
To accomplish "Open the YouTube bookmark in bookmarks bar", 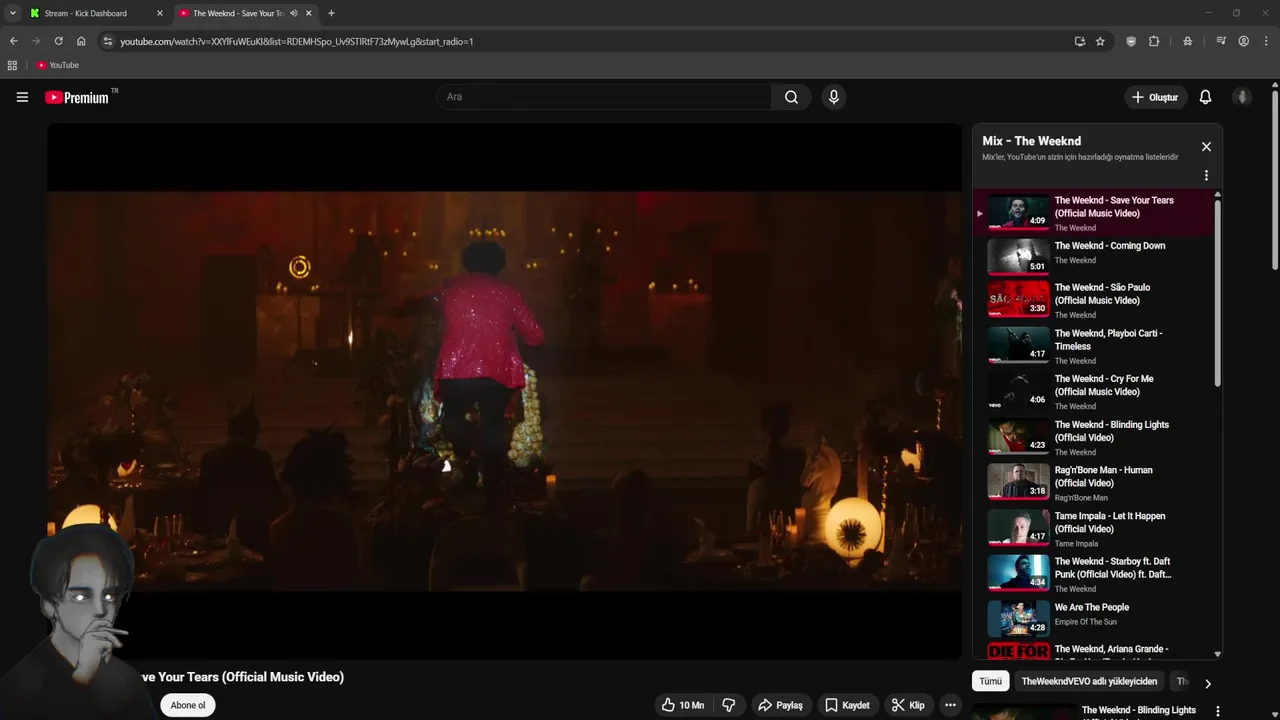I will coord(58,65).
